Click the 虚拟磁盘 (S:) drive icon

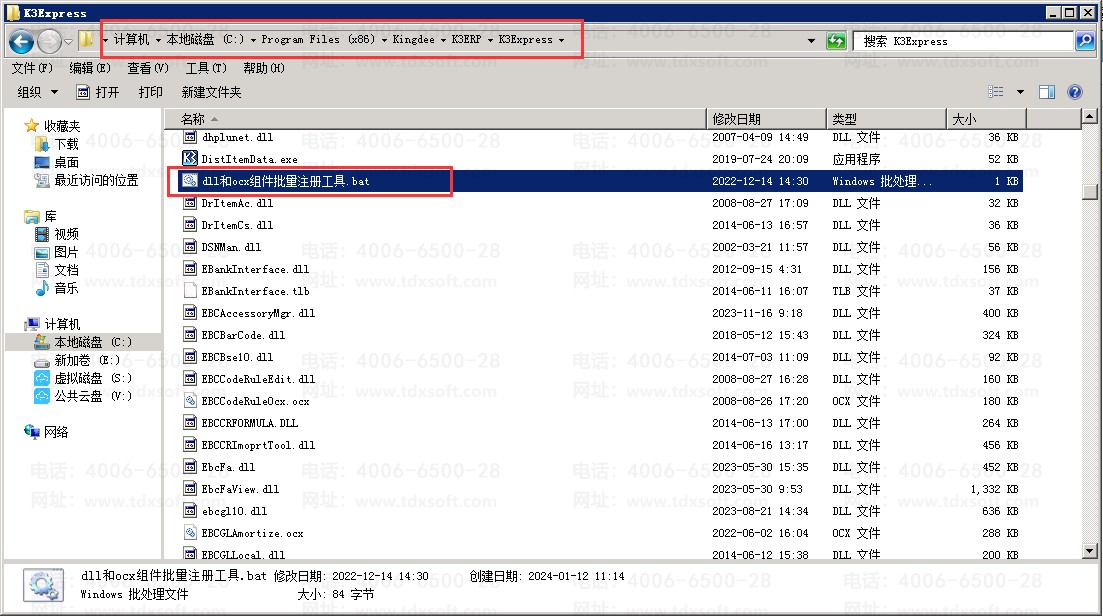(42, 378)
